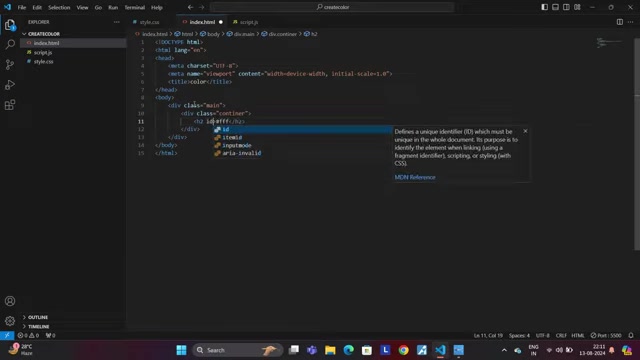640x360 pixels.
Task: Open the html breadcrumb dropdown
Action: 184,34
